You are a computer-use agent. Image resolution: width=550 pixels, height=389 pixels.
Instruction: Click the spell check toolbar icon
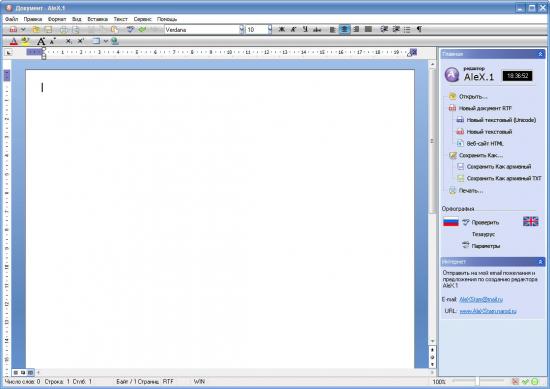pos(130,30)
